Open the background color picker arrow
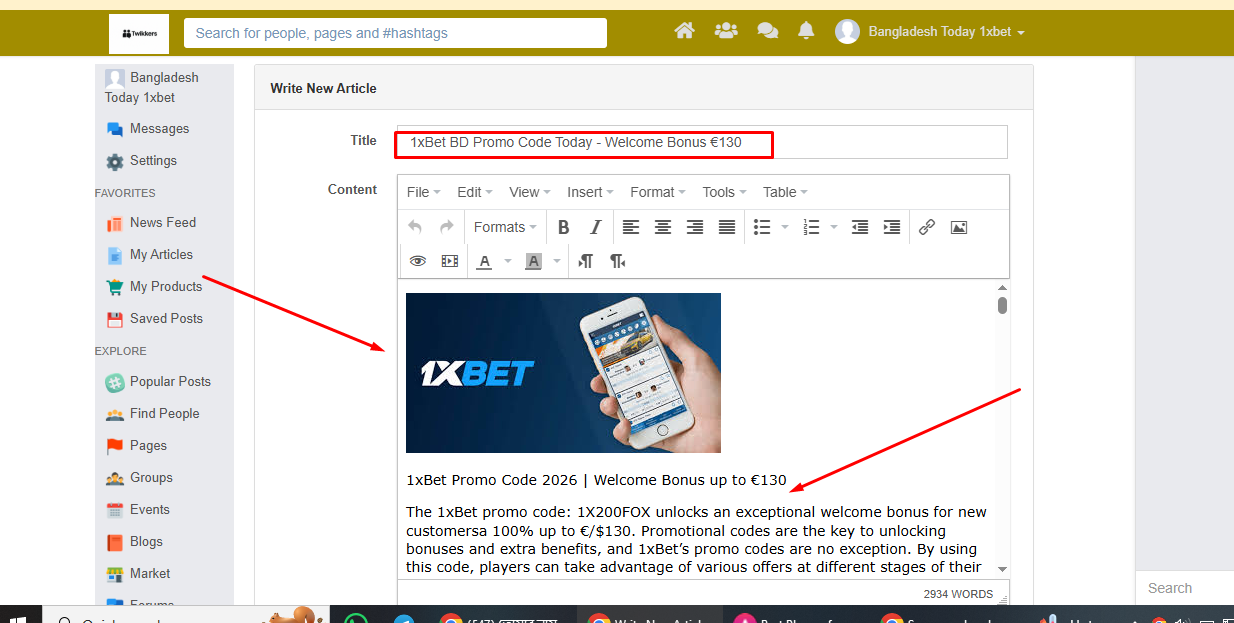The width and height of the screenshot is (1234, 623). pyautogui.click(x=556, y=261)
